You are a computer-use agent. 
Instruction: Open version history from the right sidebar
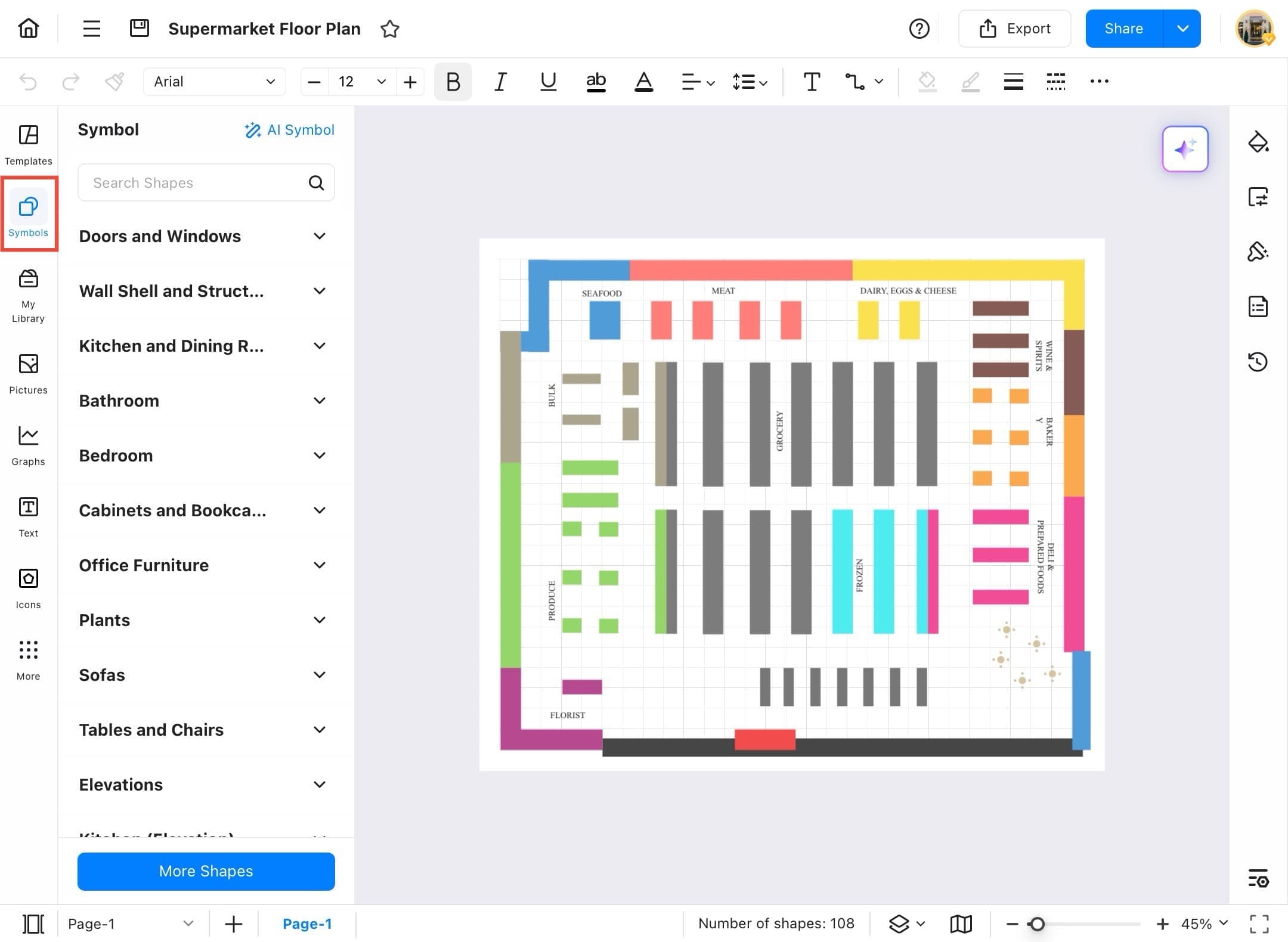pos(1259,361)
